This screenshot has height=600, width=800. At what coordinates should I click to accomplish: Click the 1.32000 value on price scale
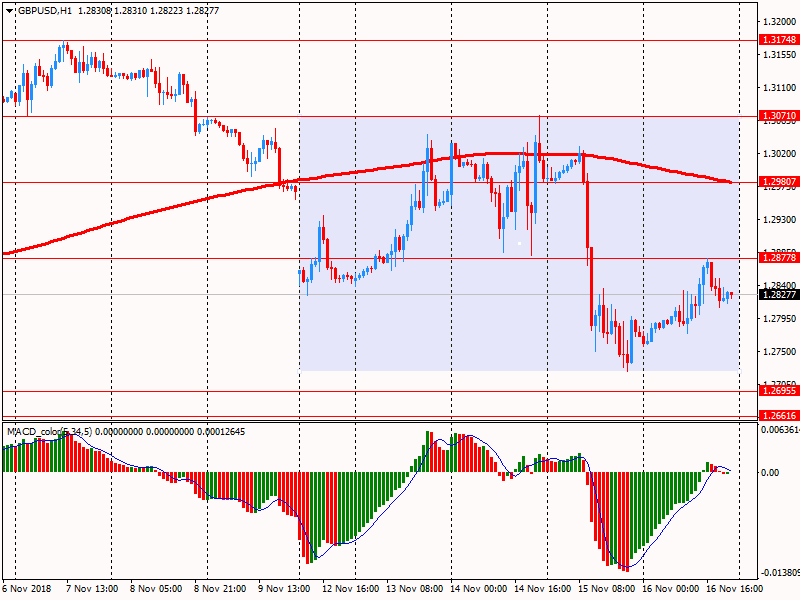pos(779,21)
